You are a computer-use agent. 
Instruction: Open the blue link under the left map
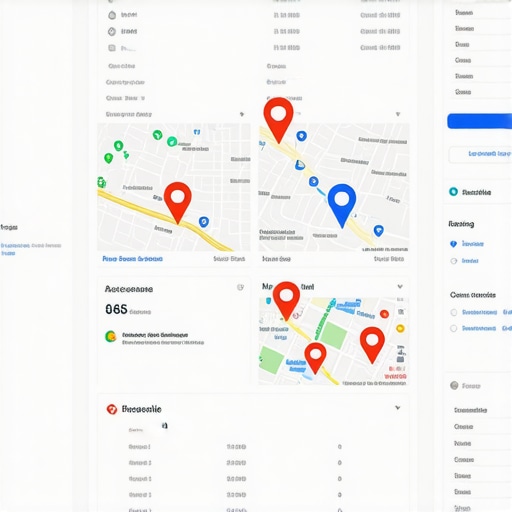[133, 259]
